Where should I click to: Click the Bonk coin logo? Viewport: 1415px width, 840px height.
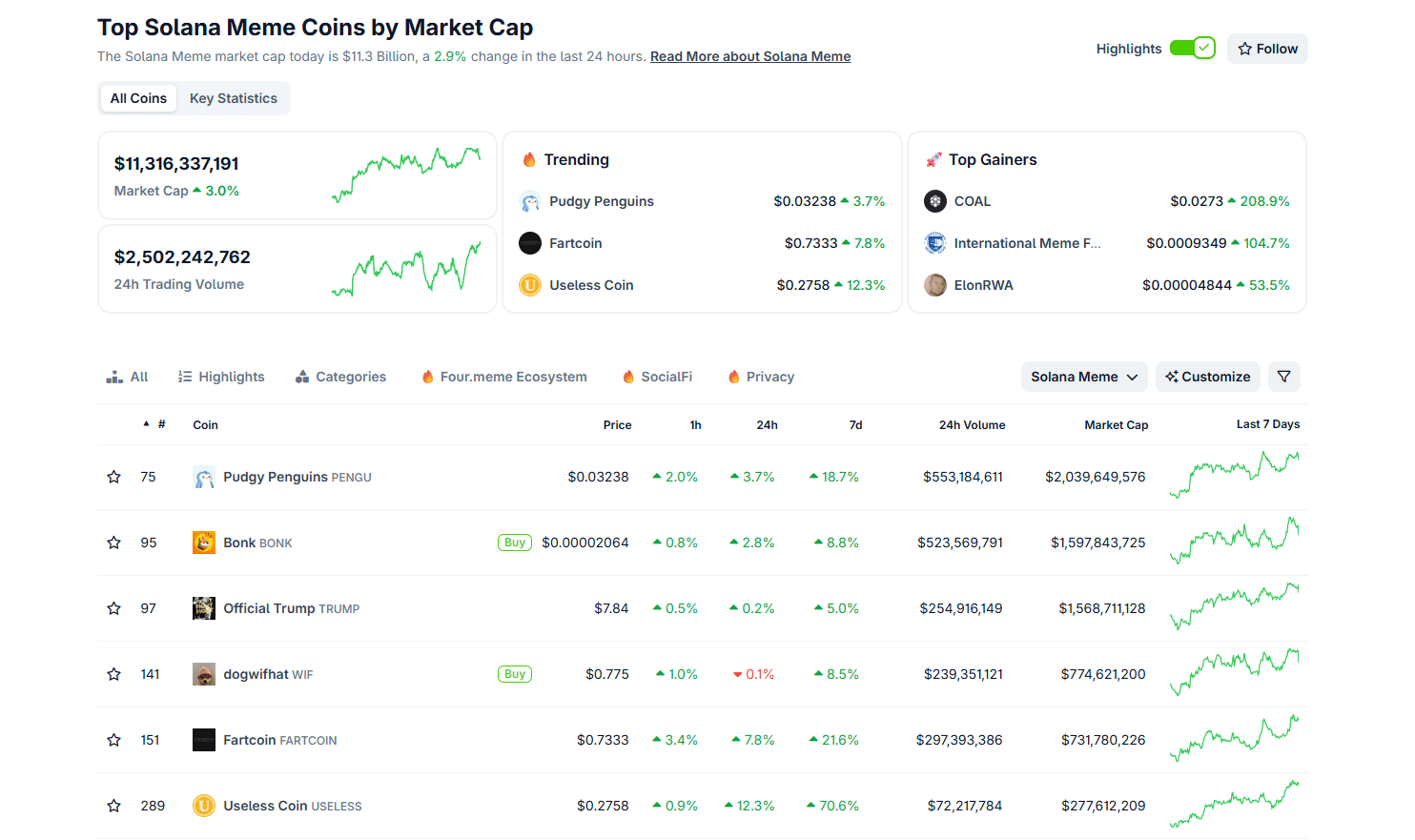(204, 543)
